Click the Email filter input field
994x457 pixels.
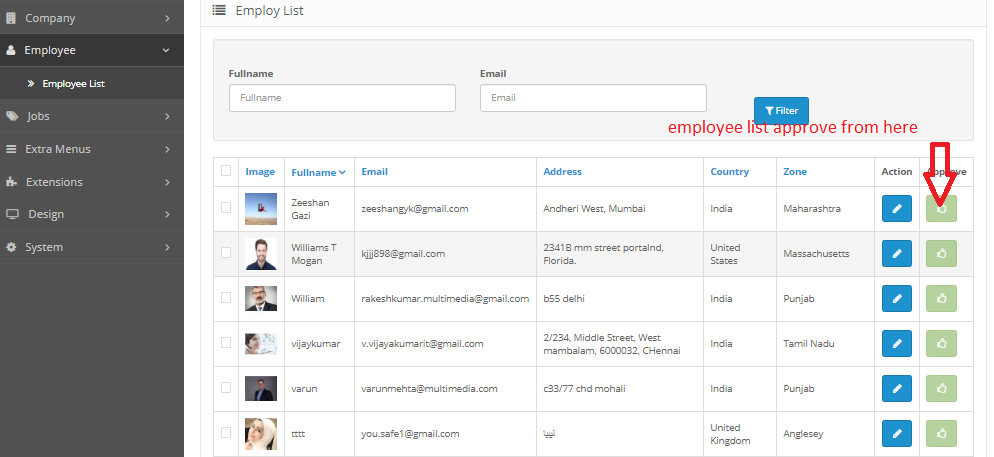pyautogui.click(x=593, y=98)
